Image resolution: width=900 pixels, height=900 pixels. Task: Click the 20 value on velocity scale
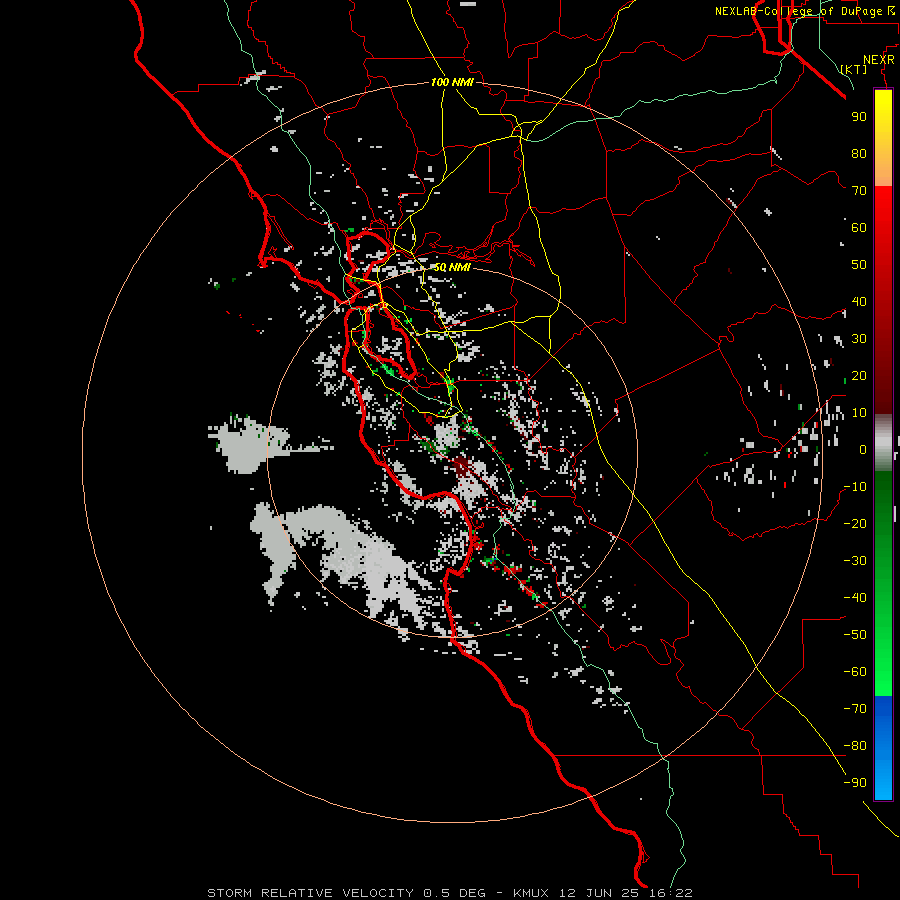859,375
